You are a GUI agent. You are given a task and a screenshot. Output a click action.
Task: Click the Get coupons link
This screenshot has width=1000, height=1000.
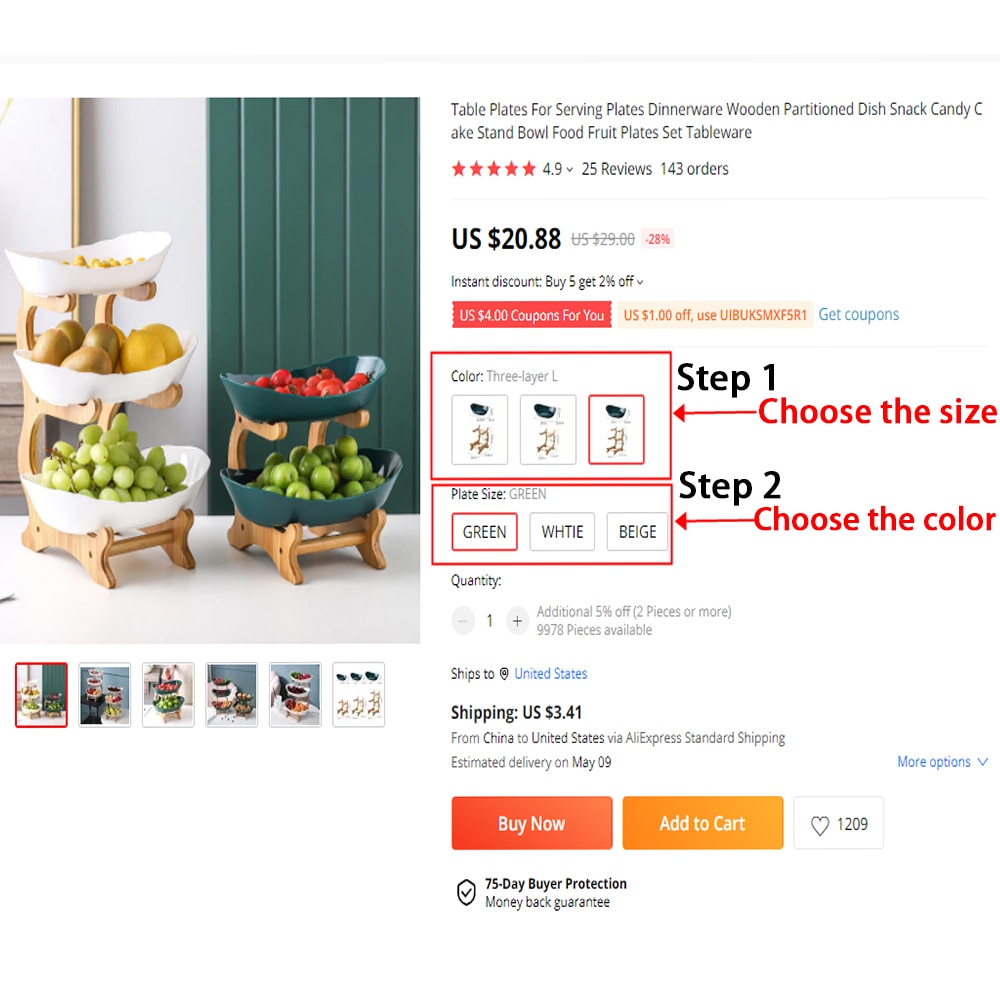tap(858, 314)
